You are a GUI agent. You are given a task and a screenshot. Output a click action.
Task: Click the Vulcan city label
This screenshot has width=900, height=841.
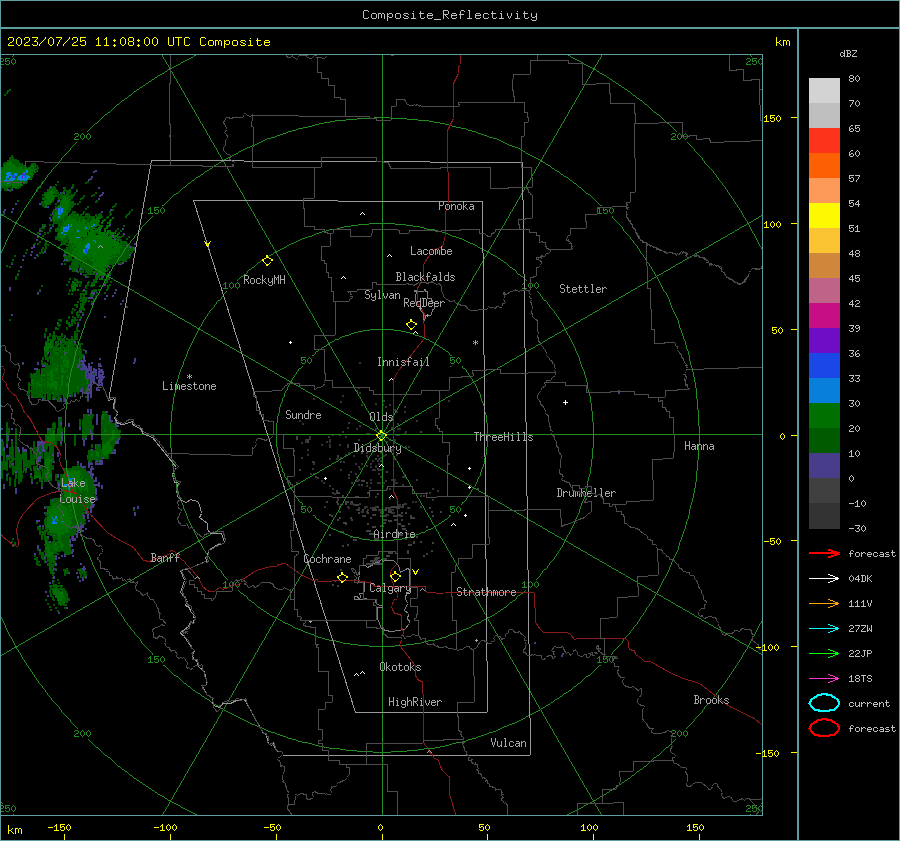[x=508, y=743]
